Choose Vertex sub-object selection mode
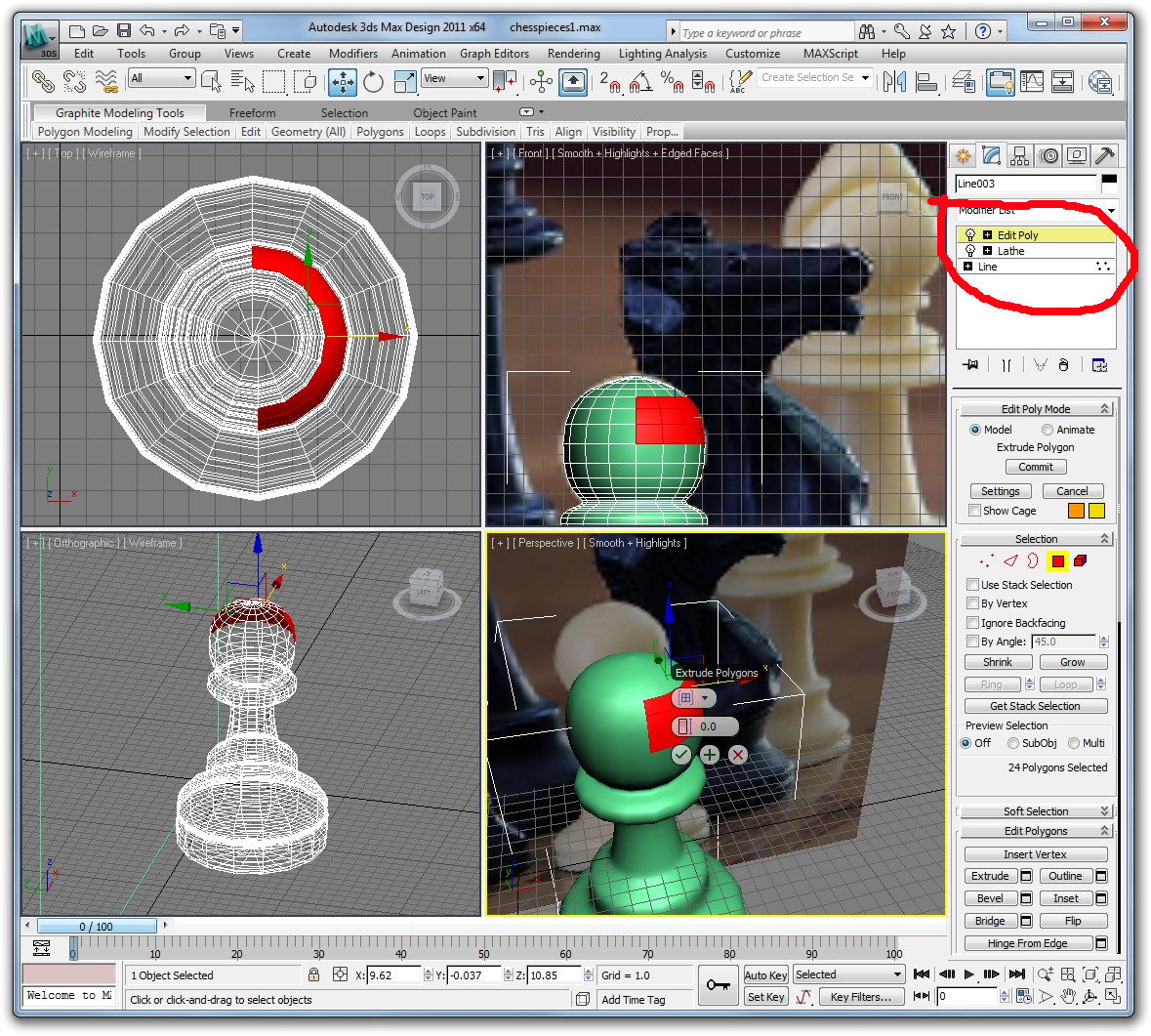Image resolution: width=1151 pixels, height=1036 pixels. point(987,561)
